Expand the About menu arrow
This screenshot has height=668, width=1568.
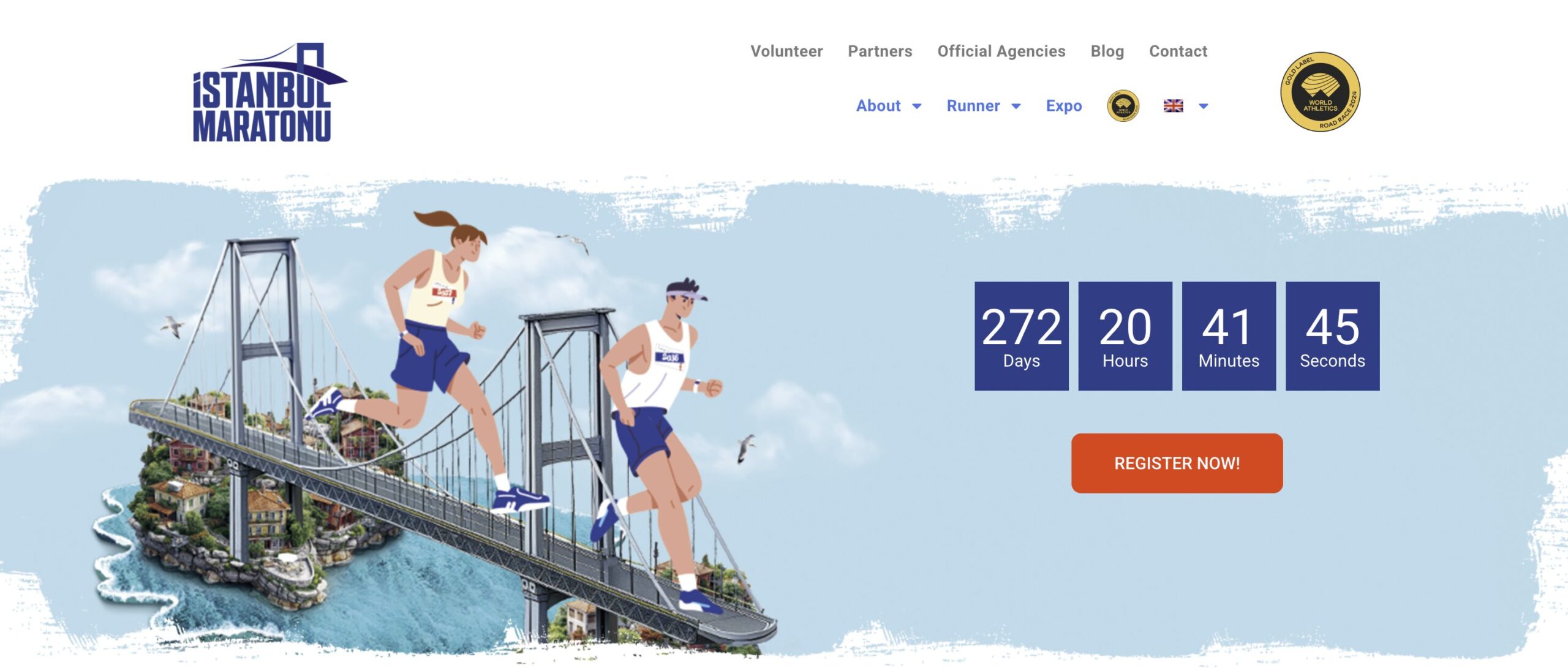coord(917,106)
